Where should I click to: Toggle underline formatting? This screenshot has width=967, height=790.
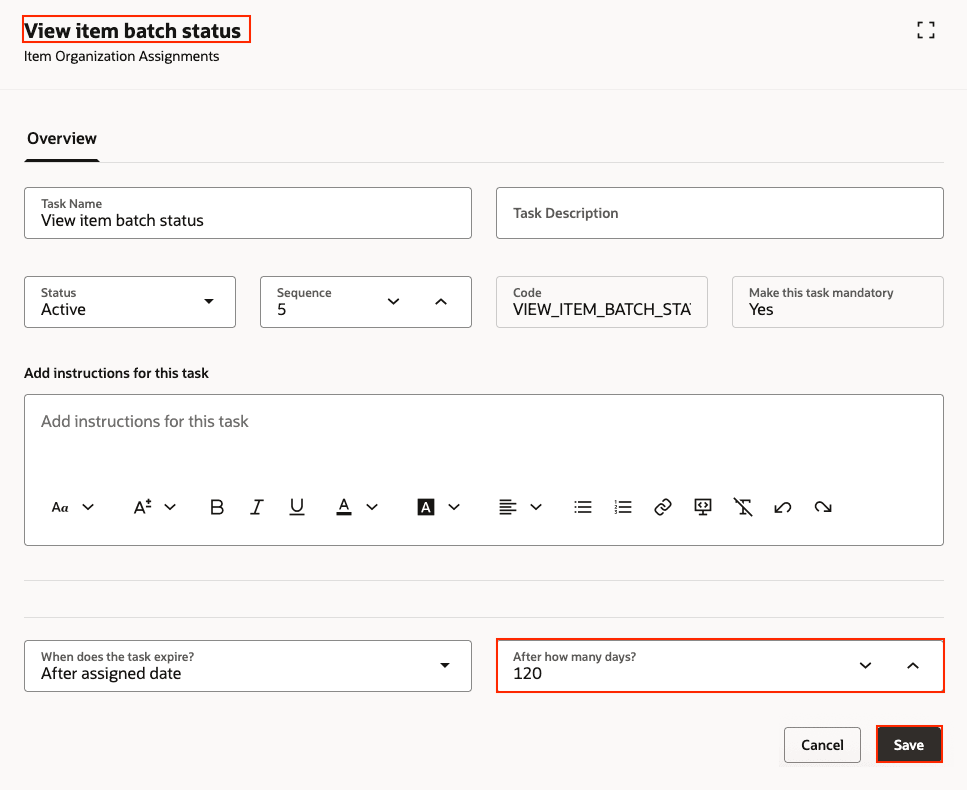tap(297, 507)
